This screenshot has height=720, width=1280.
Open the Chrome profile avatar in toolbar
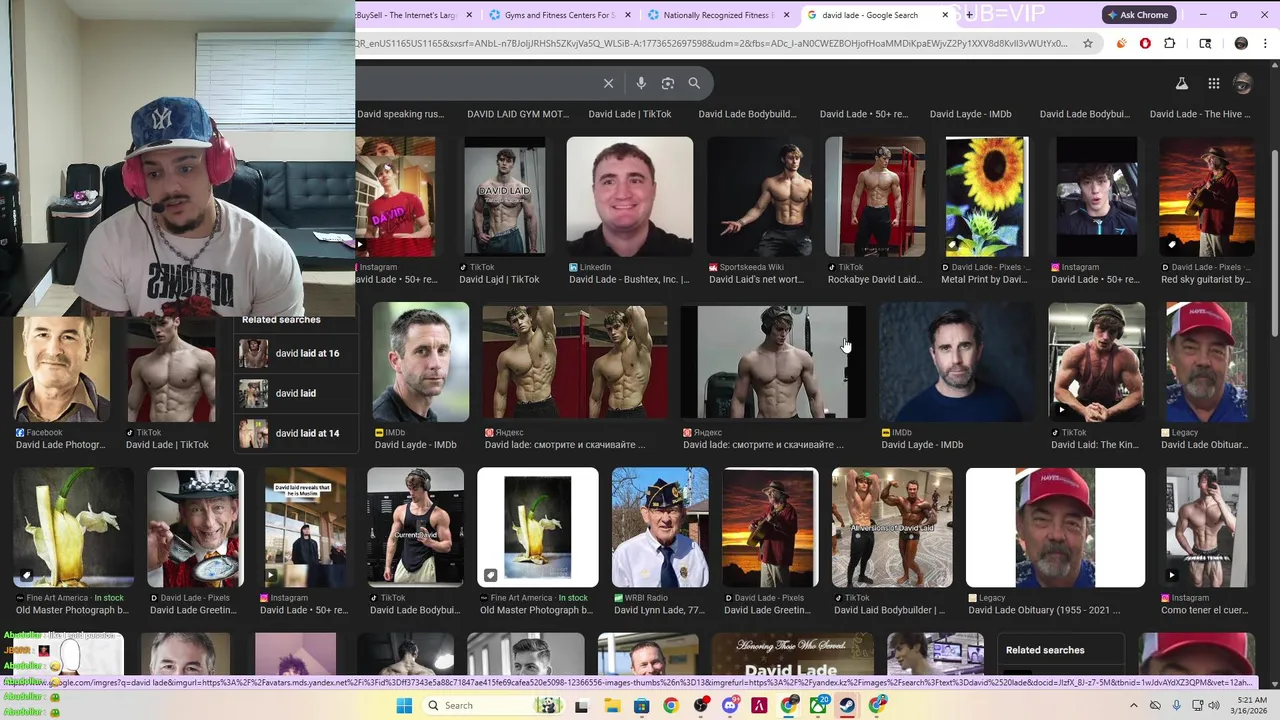pos(1241,43)
